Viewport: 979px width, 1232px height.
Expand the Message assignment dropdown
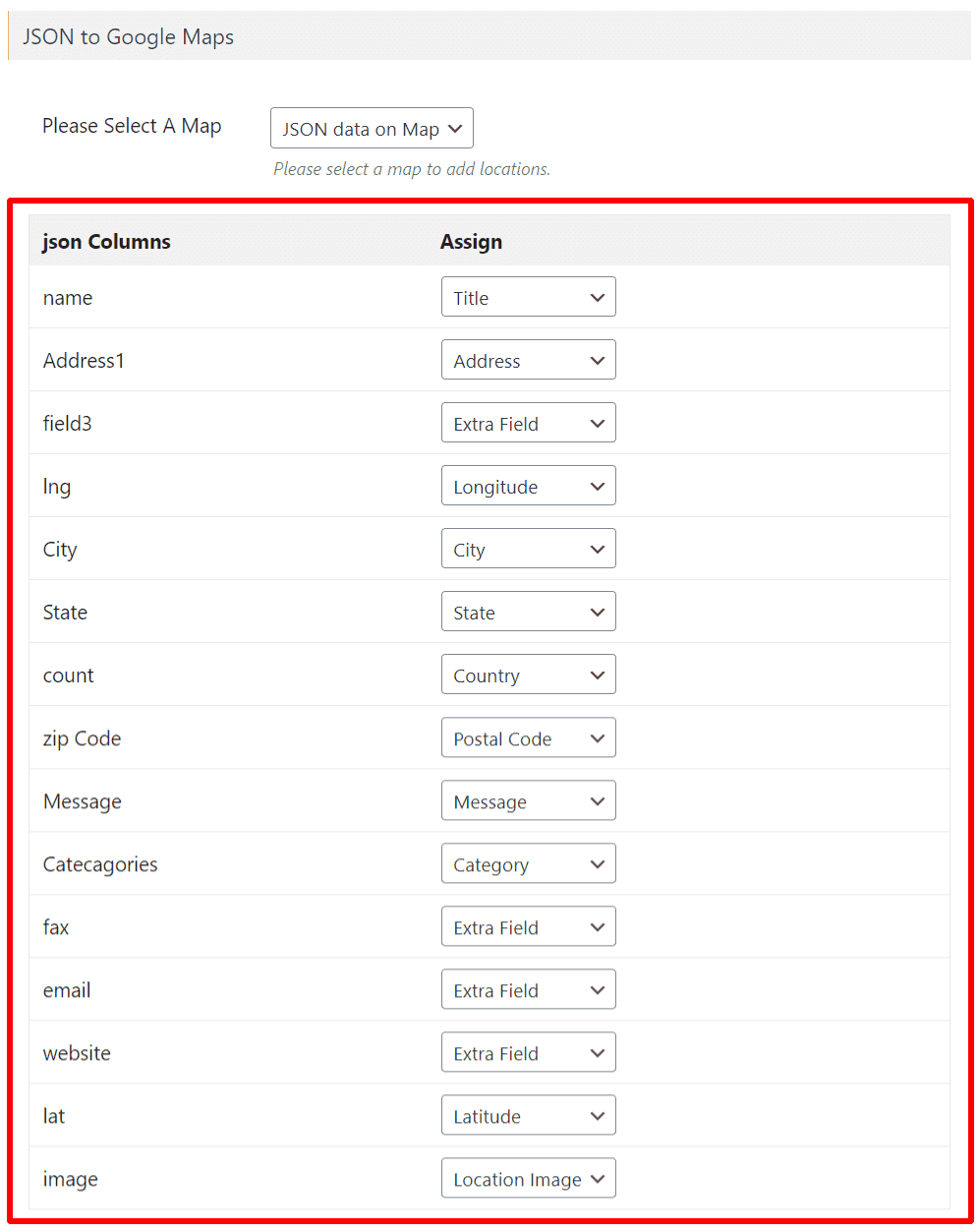click(528, 800)
